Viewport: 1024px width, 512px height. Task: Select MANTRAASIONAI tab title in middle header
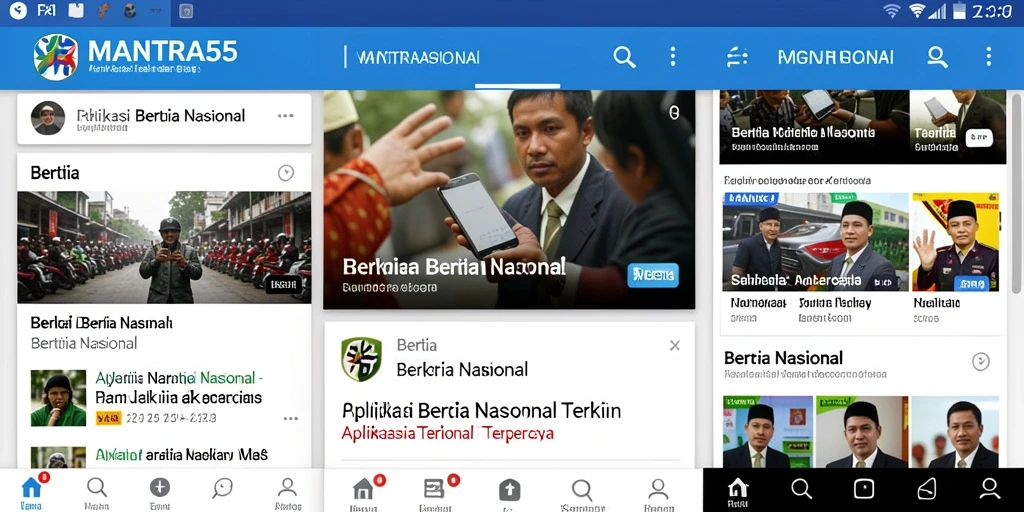coord(419,57)
